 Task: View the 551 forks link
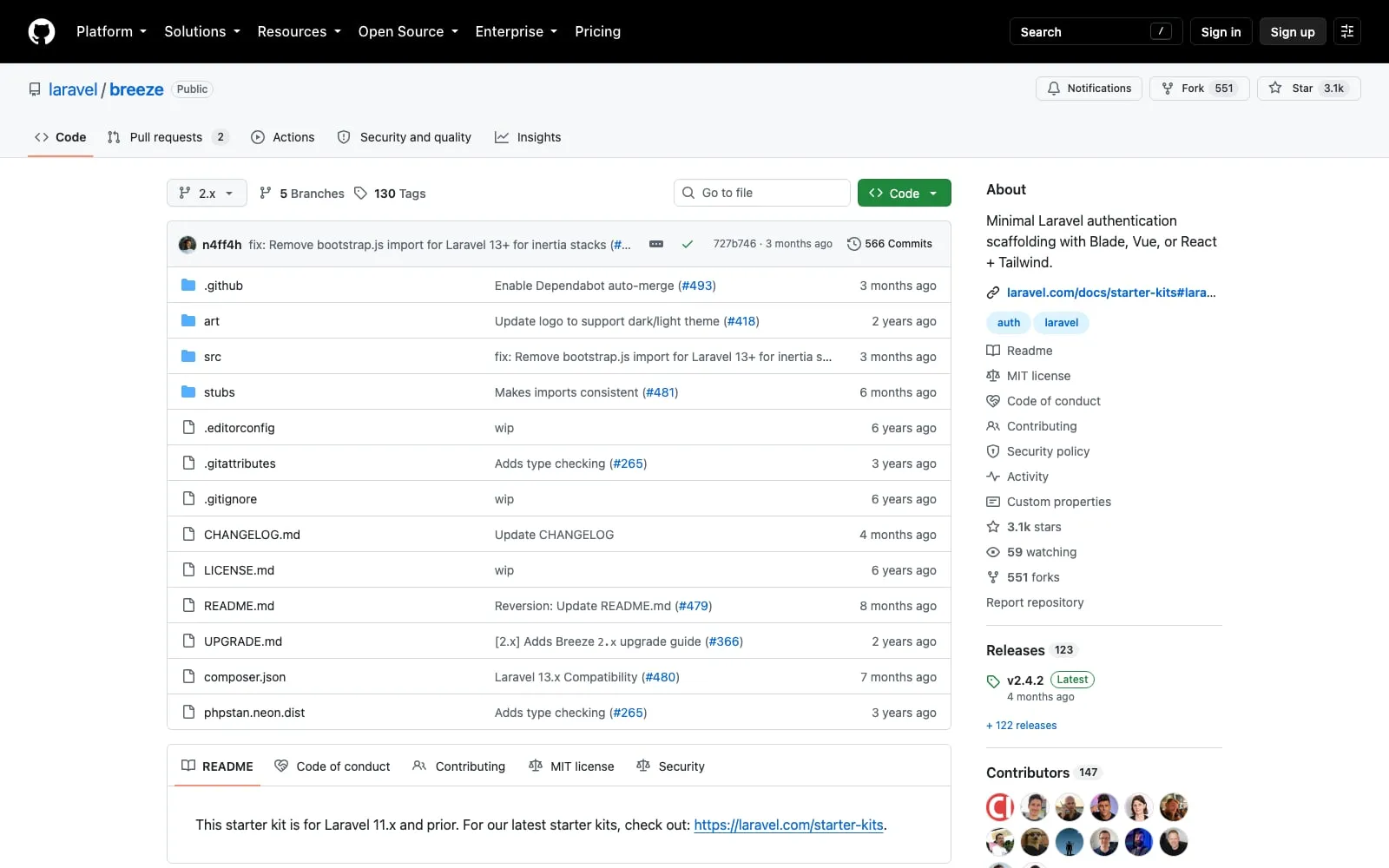click(1023, 577)
